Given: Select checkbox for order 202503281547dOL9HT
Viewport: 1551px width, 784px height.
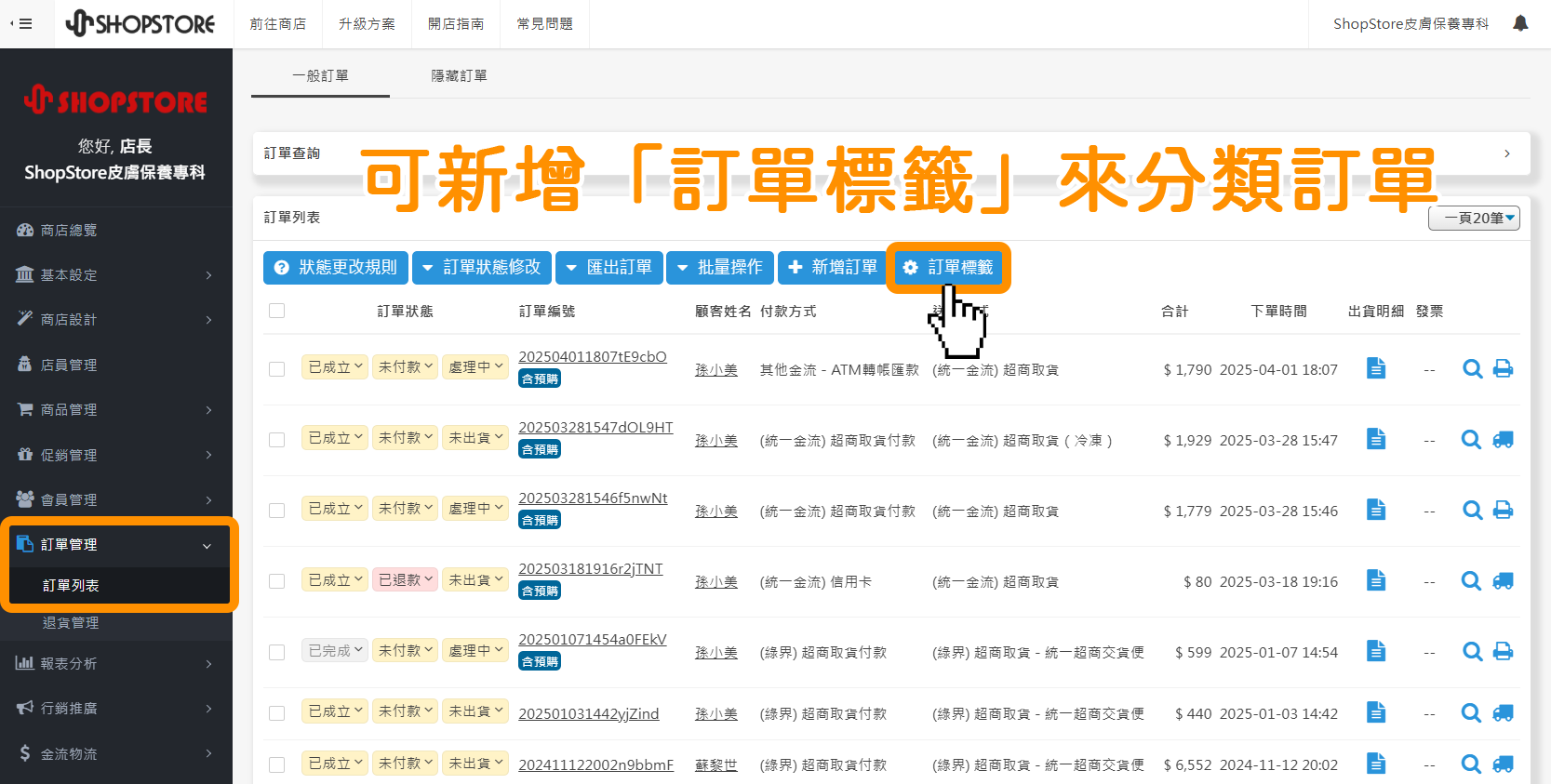Looking at the screenshot, I should coord(276,440).
